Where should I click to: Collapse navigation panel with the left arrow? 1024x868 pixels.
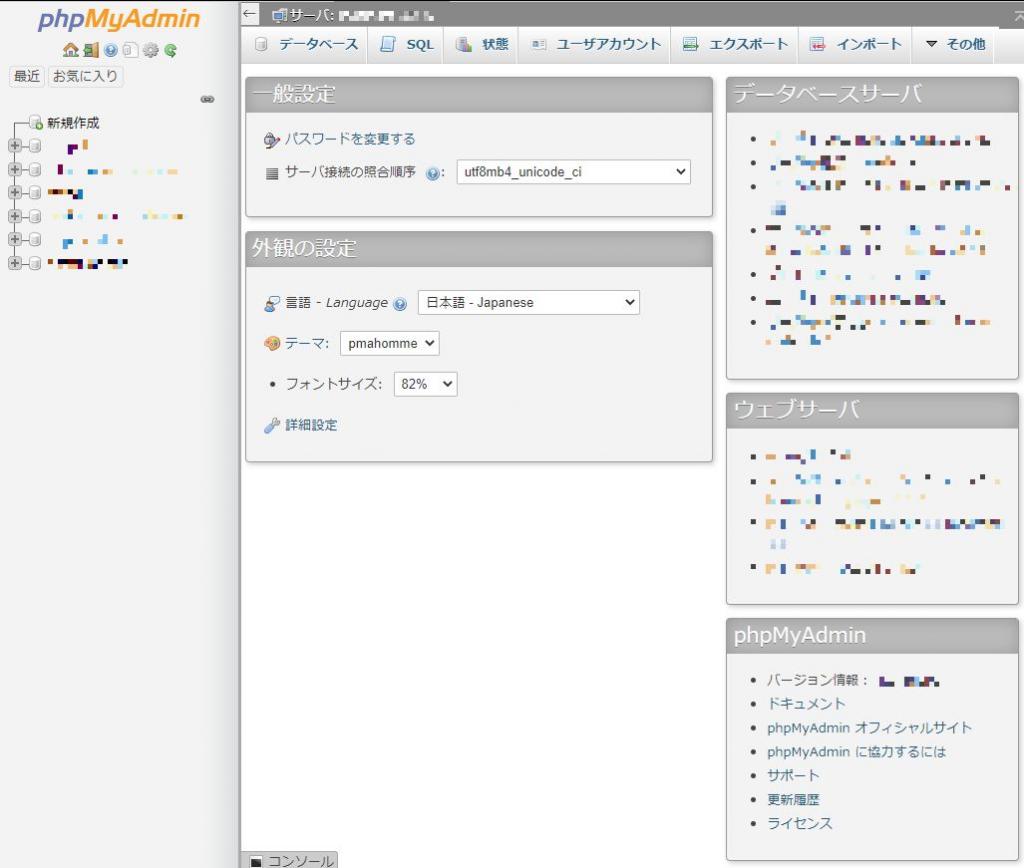click(x=249, y=14)
